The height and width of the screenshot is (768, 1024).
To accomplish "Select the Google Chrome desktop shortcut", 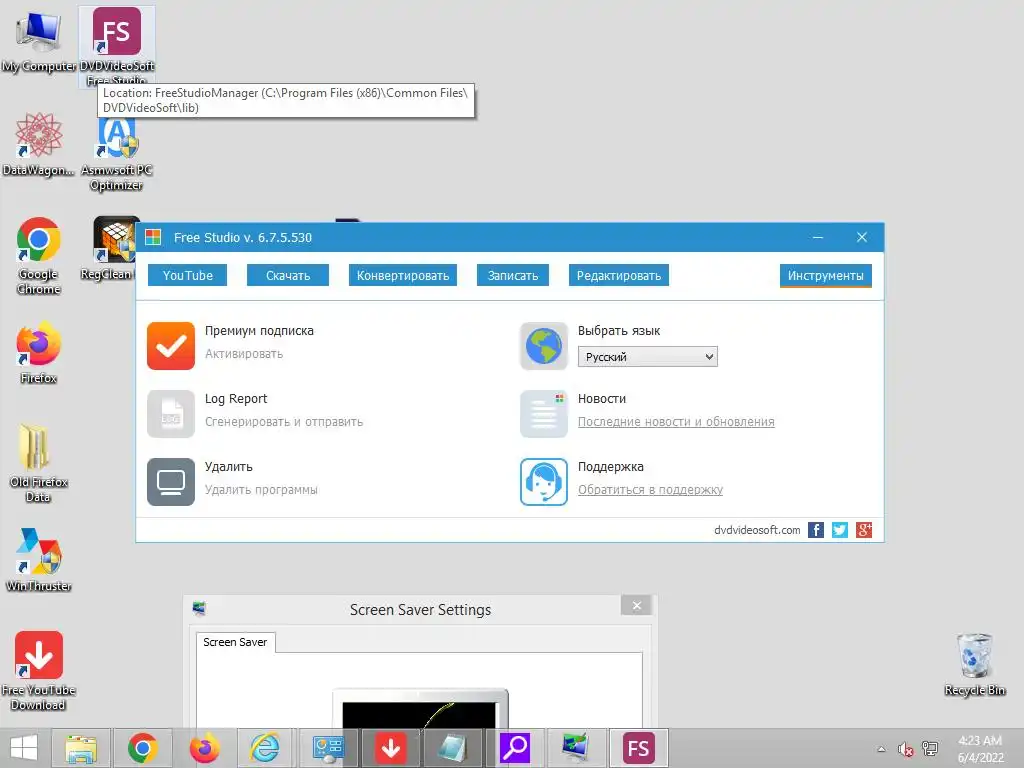I will (39, 255).
